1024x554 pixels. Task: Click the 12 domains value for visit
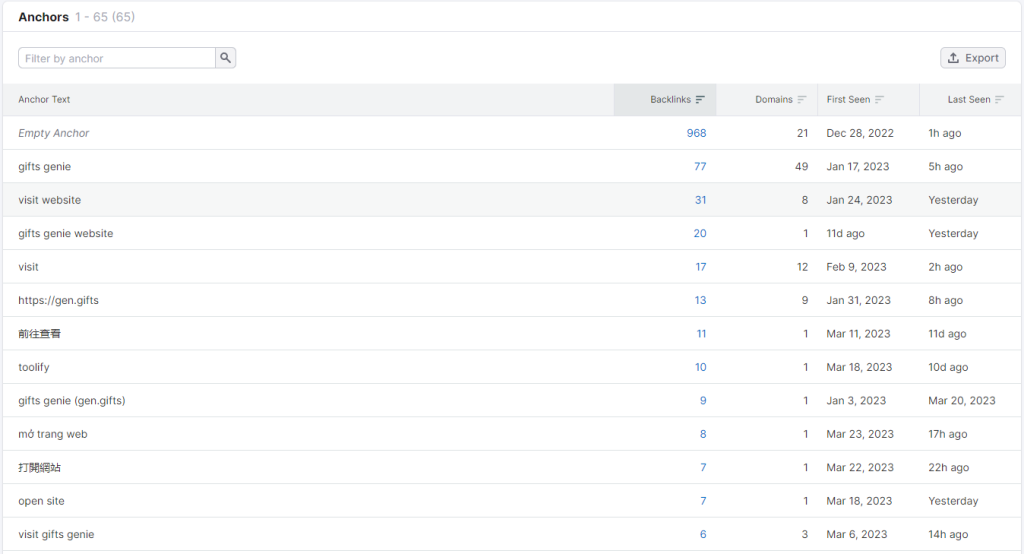click(x=802, y=267)
